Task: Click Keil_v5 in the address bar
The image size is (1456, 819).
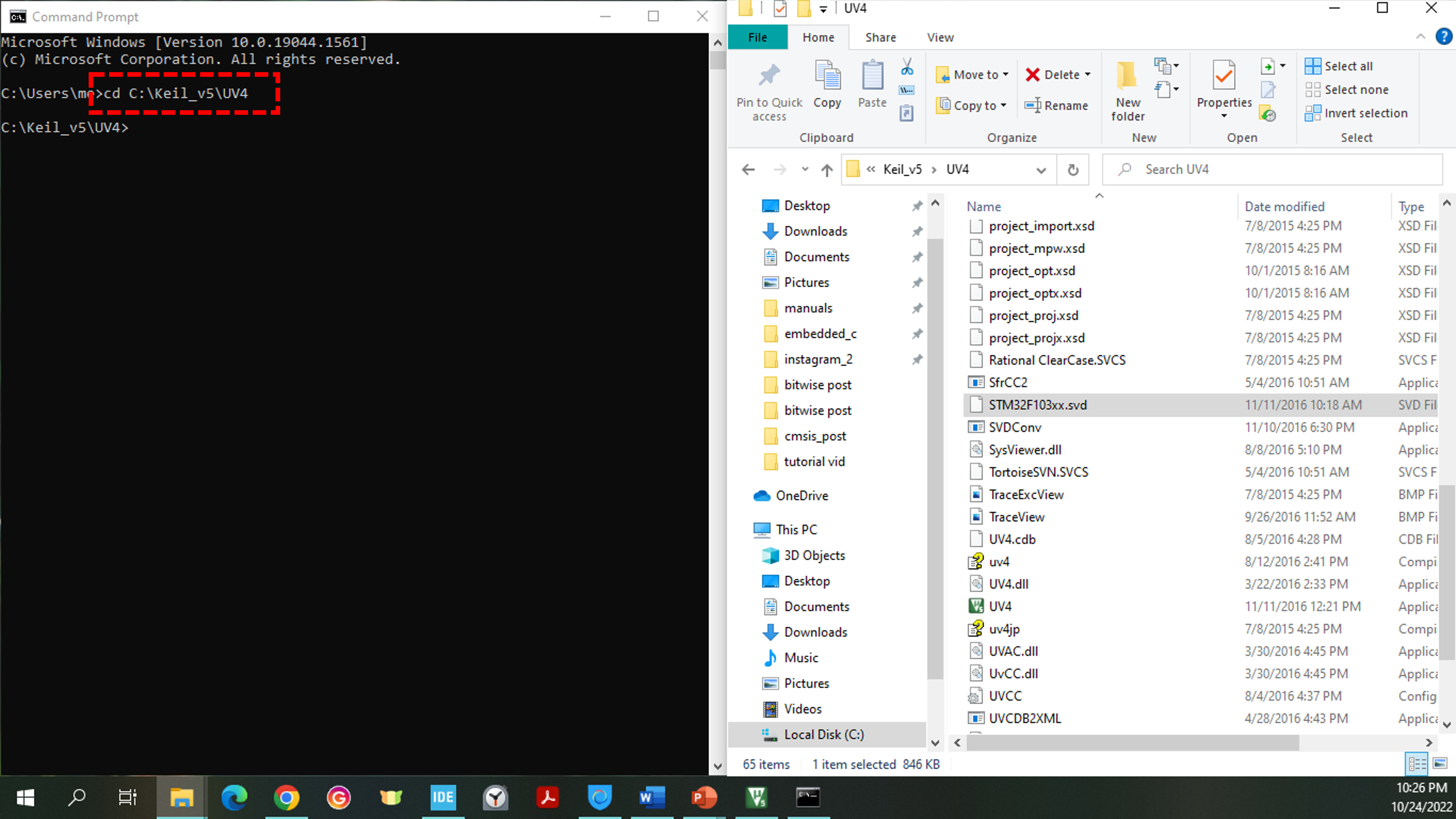Action: (902, 169)
